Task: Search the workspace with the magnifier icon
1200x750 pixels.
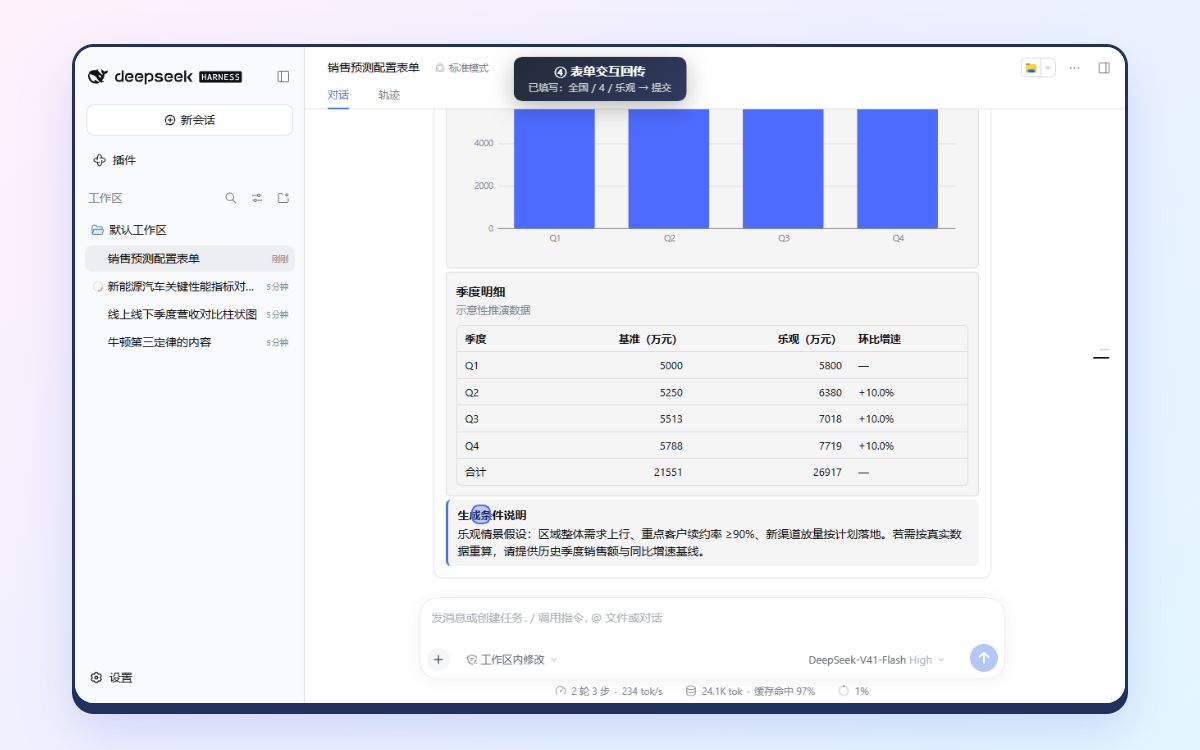Action: point(231,198)
